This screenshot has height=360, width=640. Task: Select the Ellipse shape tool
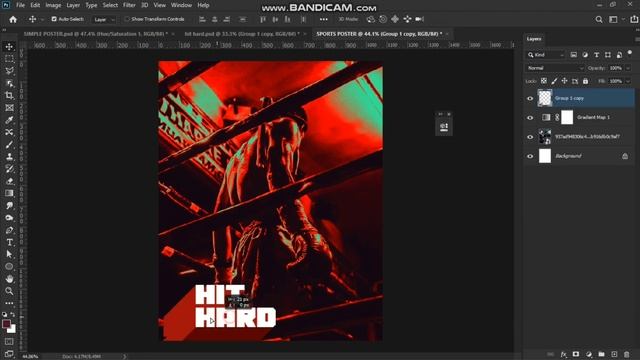coord(9,267)
